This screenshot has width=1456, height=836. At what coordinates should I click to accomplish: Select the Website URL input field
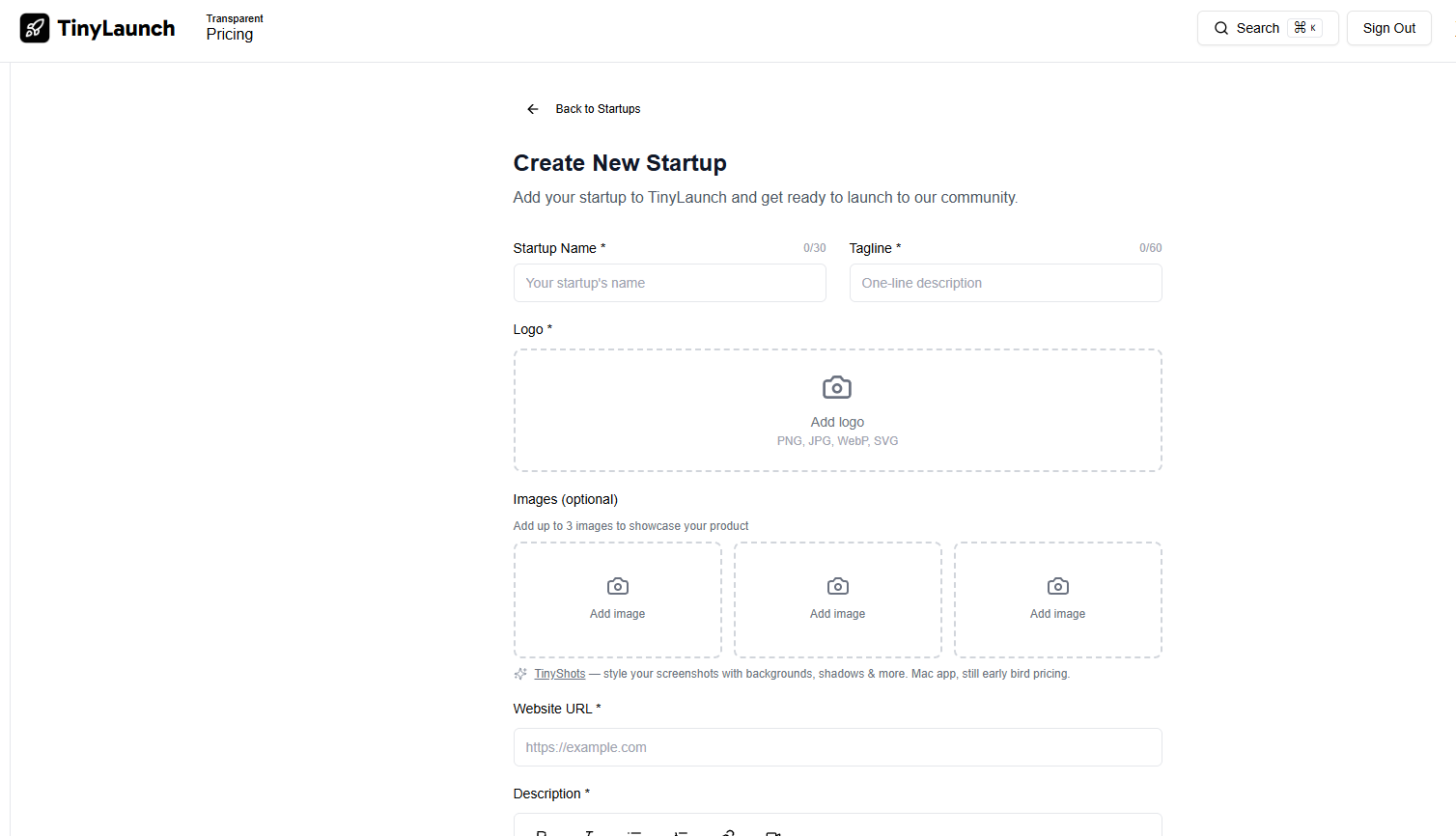(838, 747)
